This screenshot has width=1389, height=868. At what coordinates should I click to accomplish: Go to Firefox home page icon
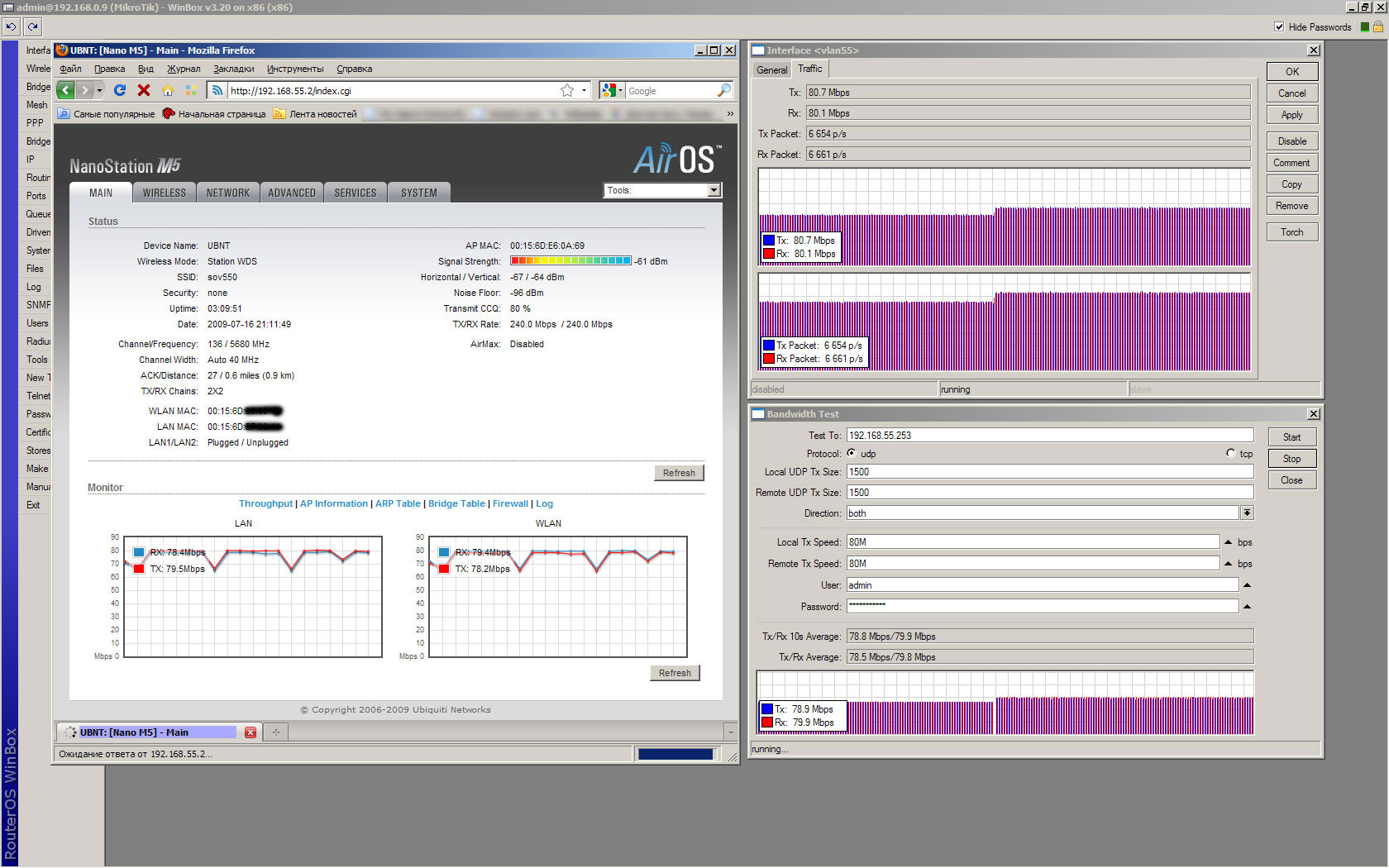[x=168, y=90]
